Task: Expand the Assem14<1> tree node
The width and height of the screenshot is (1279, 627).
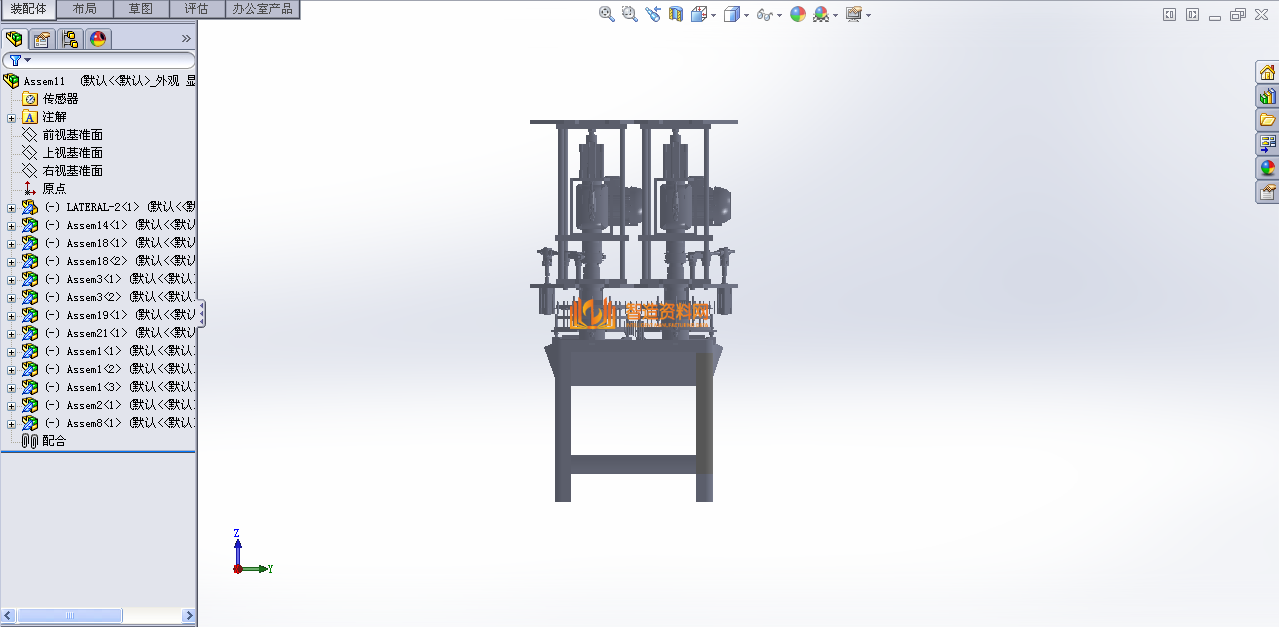Action: pos(12,225)
